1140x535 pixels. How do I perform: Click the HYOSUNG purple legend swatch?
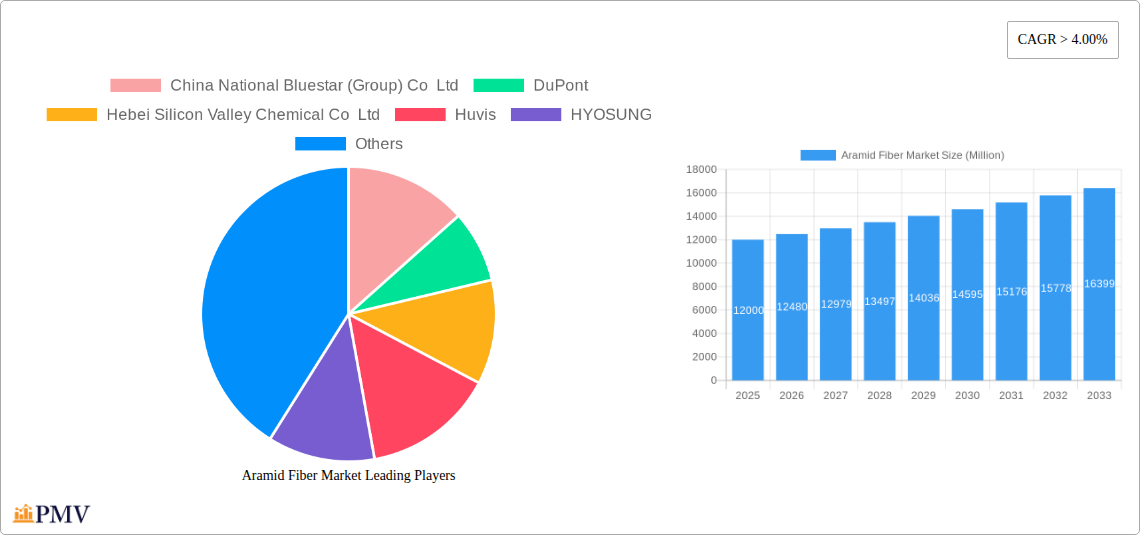(x=536, y=115)
